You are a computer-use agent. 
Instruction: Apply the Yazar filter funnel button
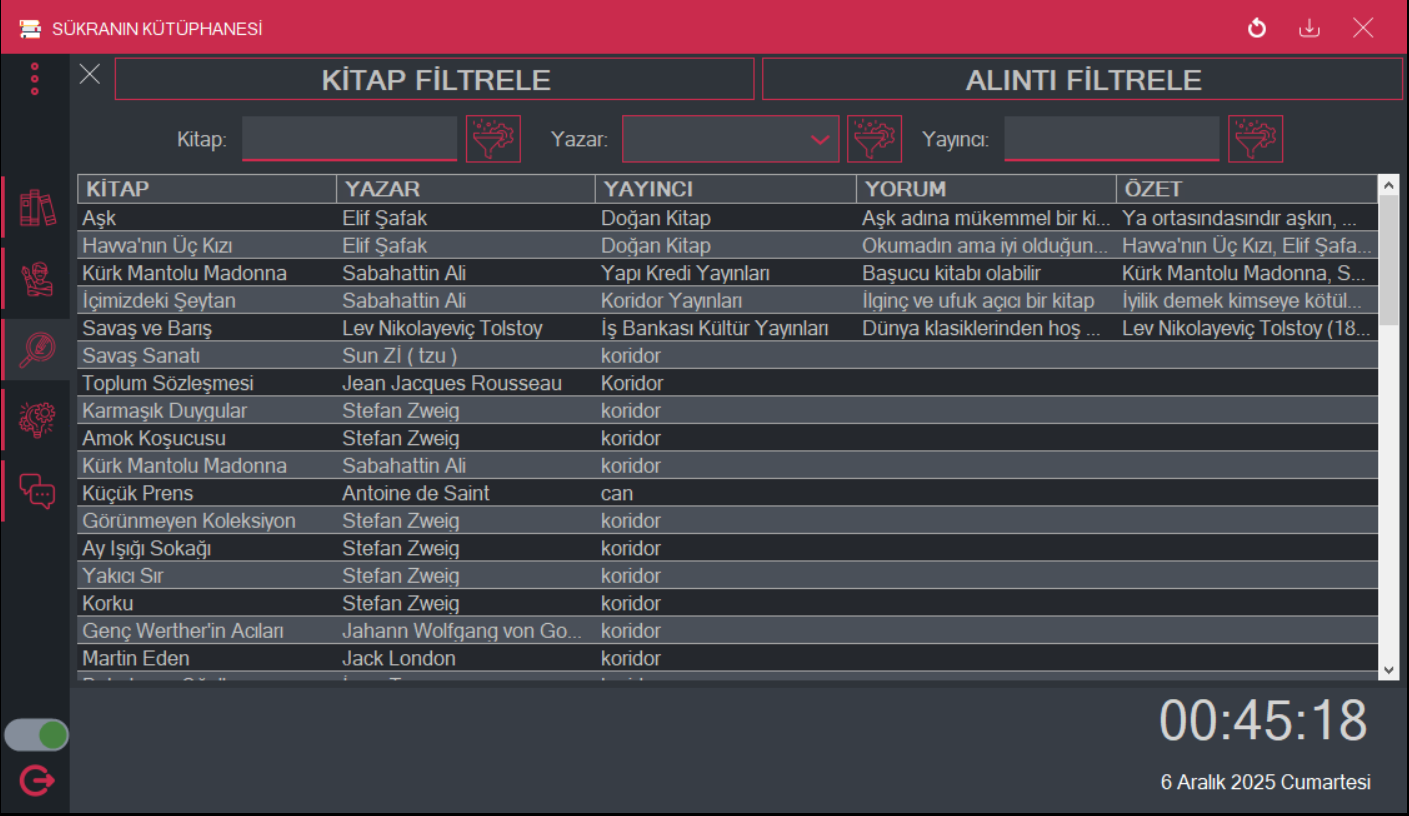tap(874, 138)
